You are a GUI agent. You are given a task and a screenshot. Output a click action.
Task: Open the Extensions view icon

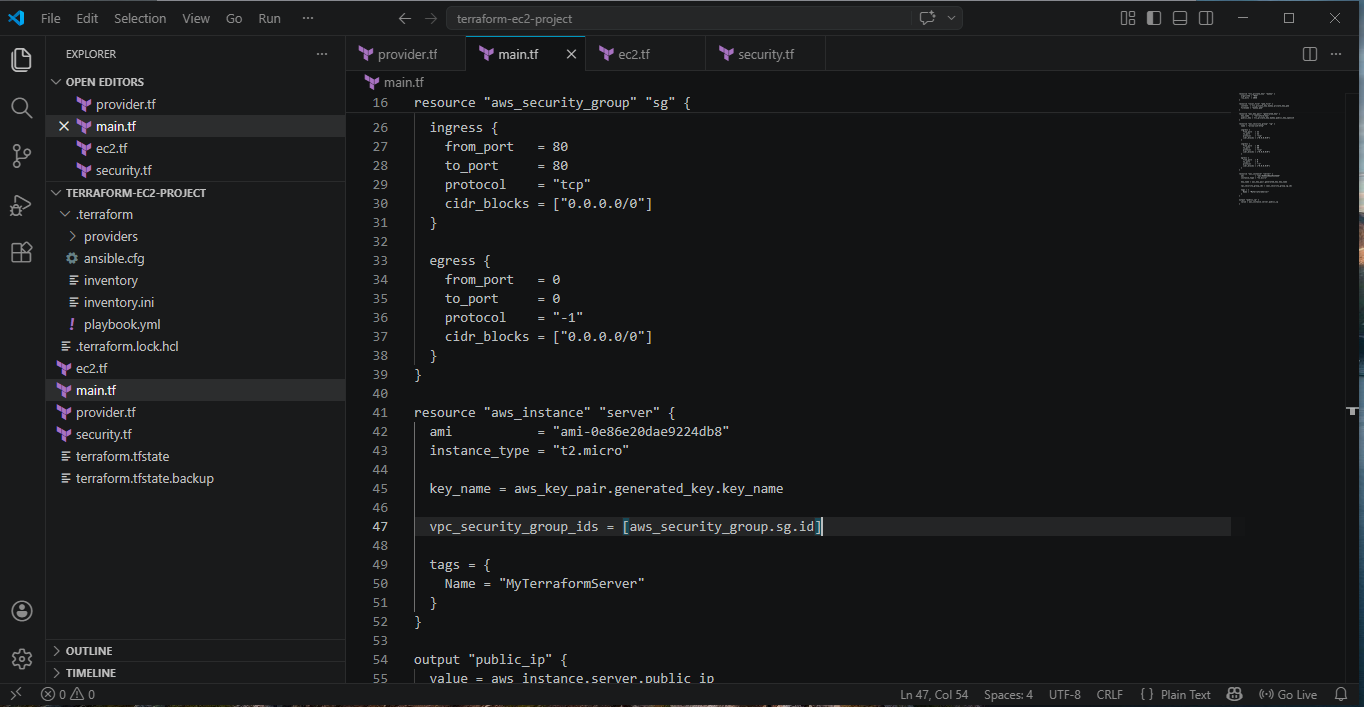(x=21, y=252)
